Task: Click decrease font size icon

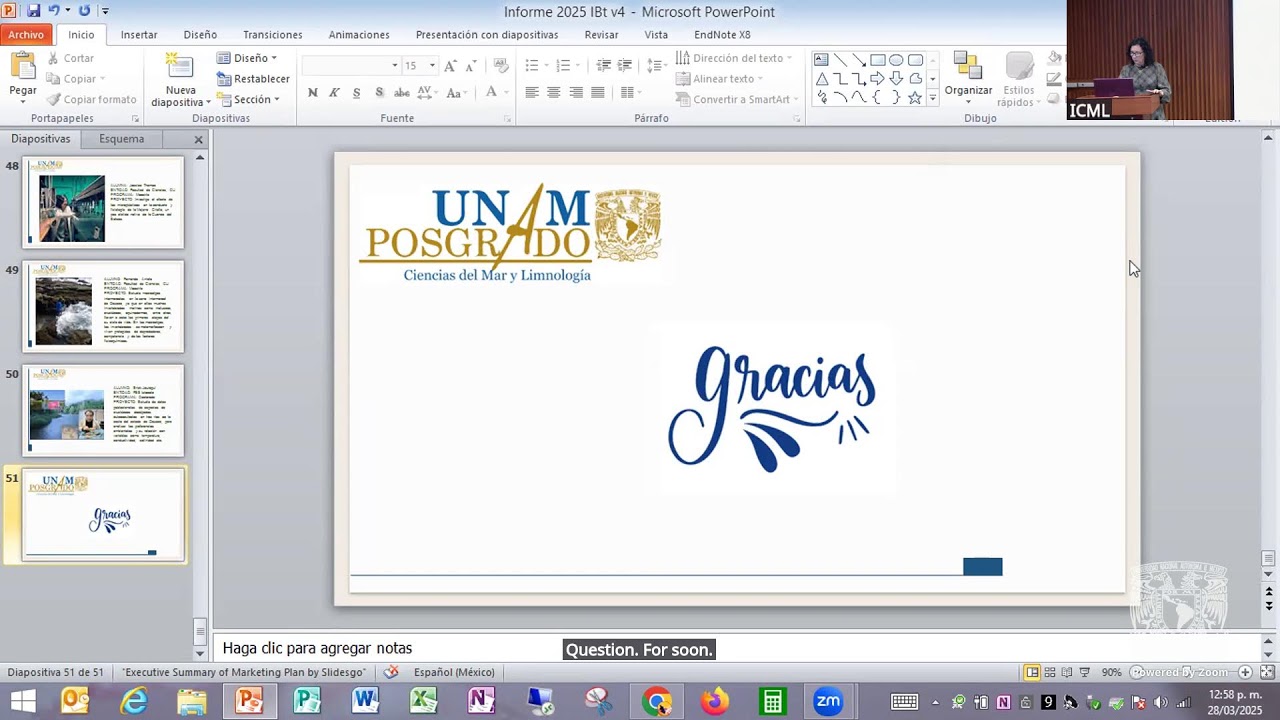Action: [x=471, y=66]
